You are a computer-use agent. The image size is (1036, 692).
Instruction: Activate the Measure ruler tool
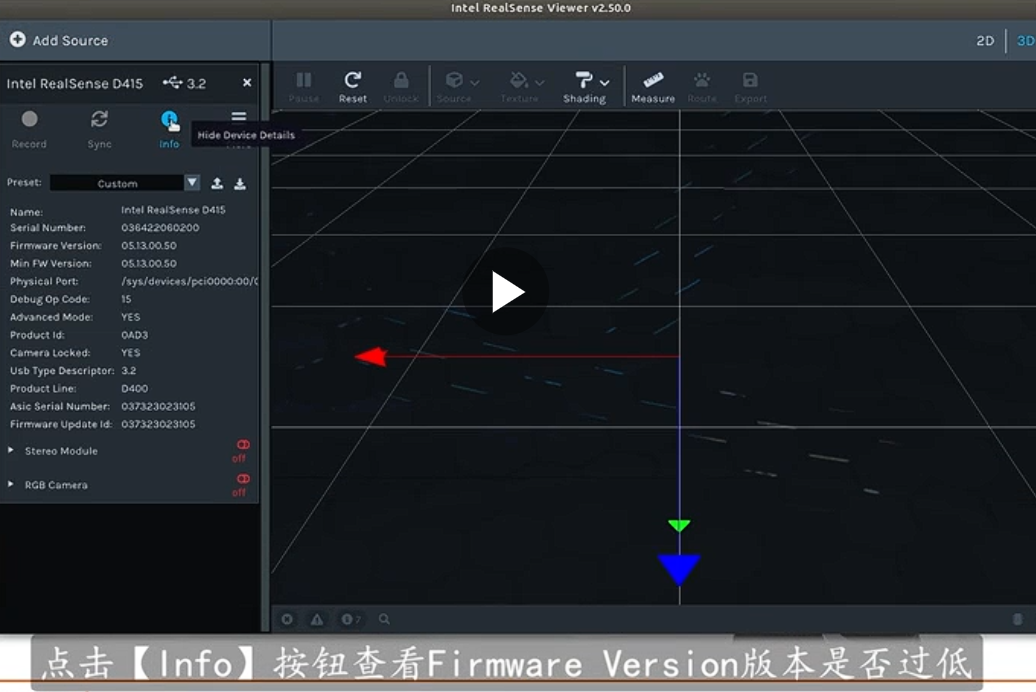click(653, 87)
